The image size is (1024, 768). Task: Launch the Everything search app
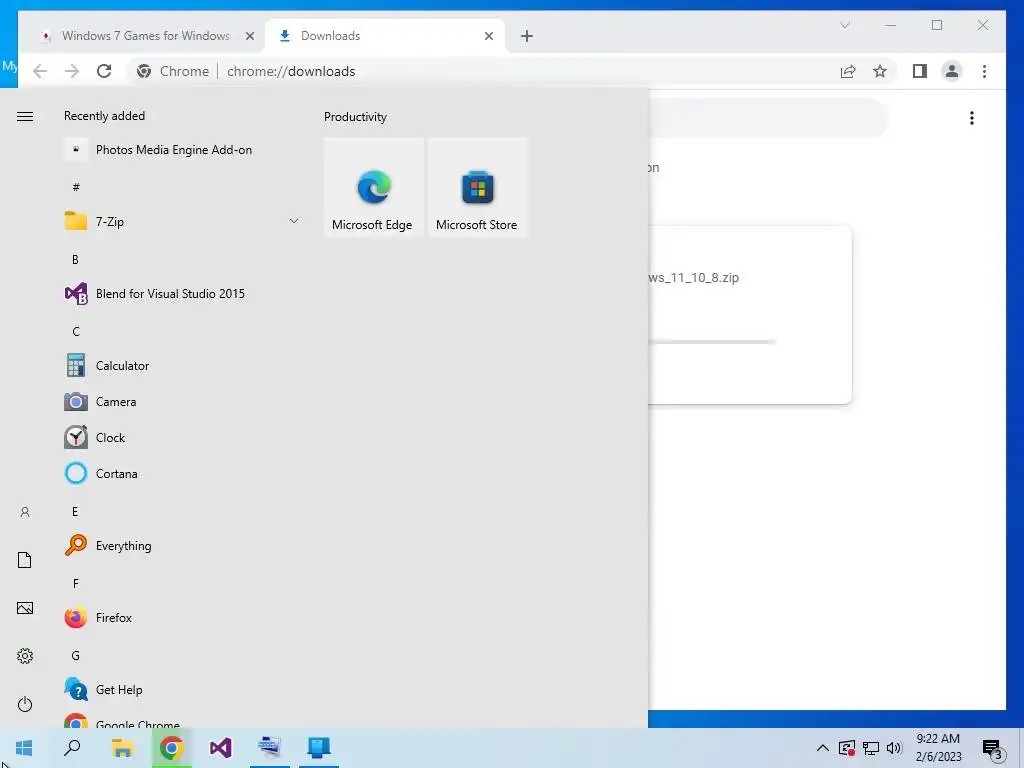[182, 545]
